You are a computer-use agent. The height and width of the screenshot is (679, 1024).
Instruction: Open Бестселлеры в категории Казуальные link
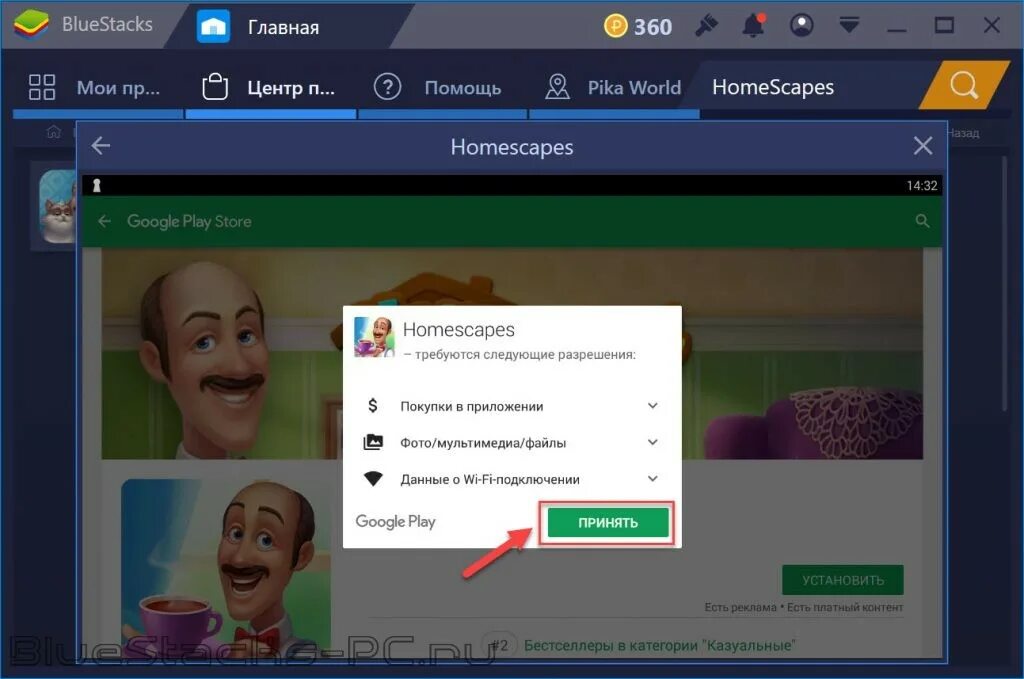tap(659, 646)
